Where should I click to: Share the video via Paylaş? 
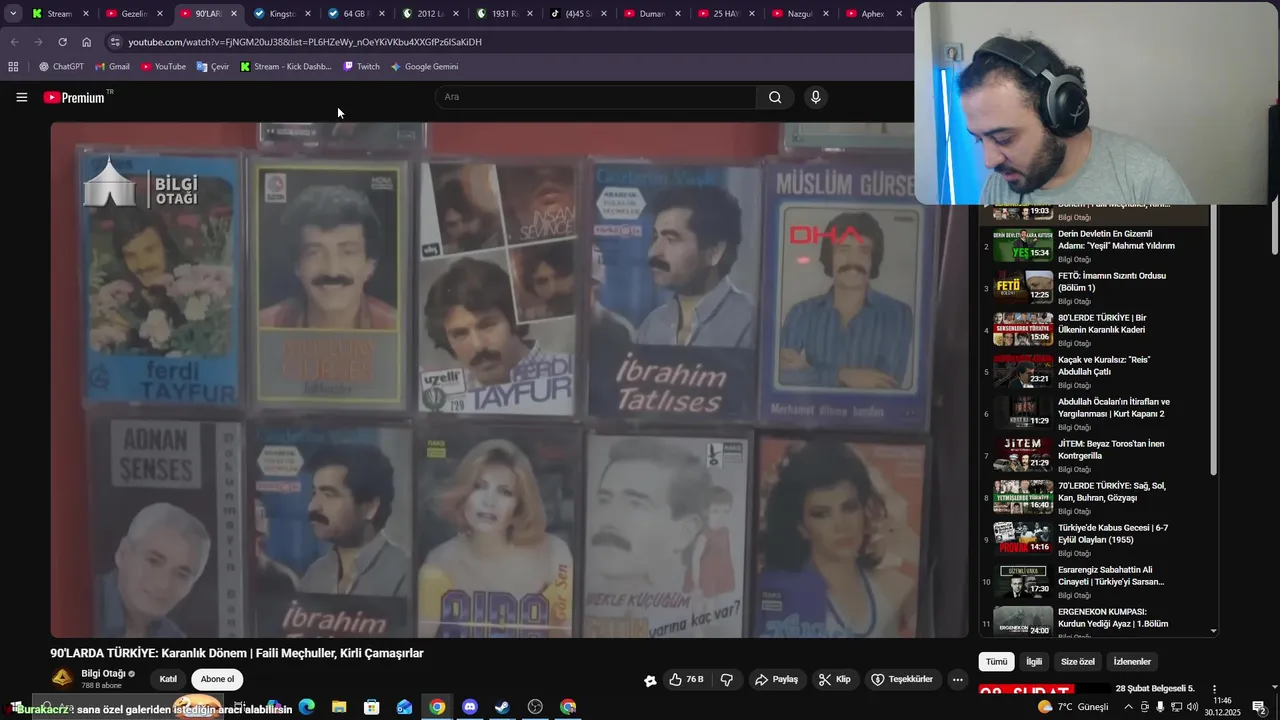click(x=776, y=679)
